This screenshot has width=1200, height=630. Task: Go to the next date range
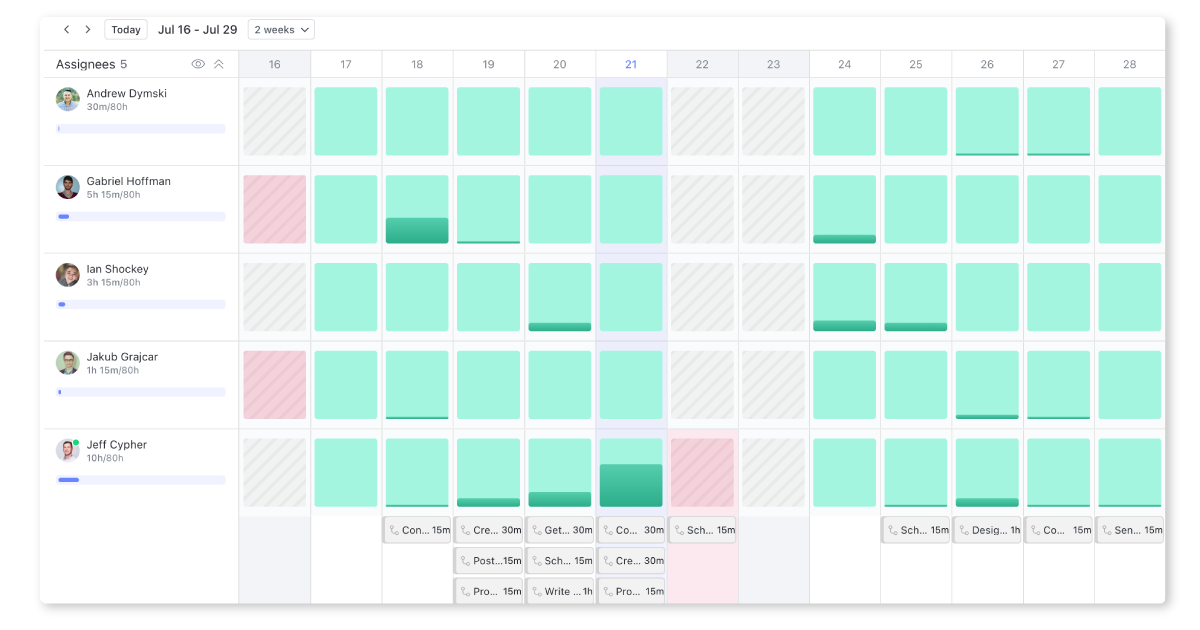click(x=88, y=30)
